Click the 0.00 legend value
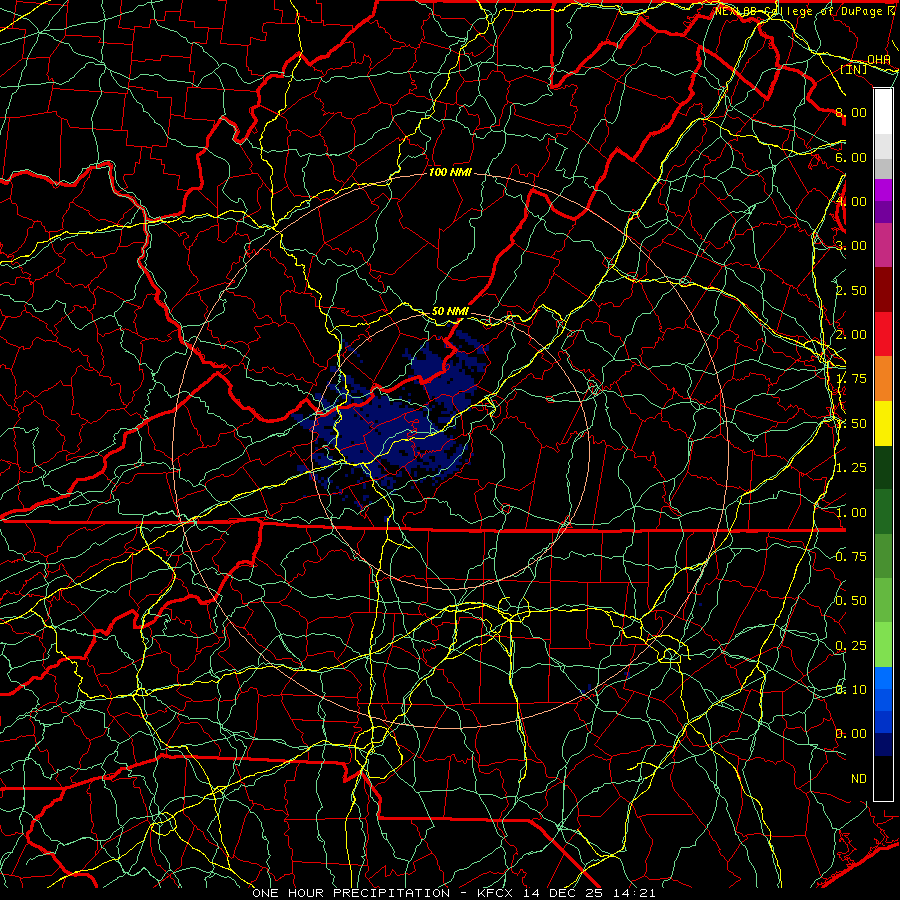Screen dimensions: 900x900 point(851,734)
